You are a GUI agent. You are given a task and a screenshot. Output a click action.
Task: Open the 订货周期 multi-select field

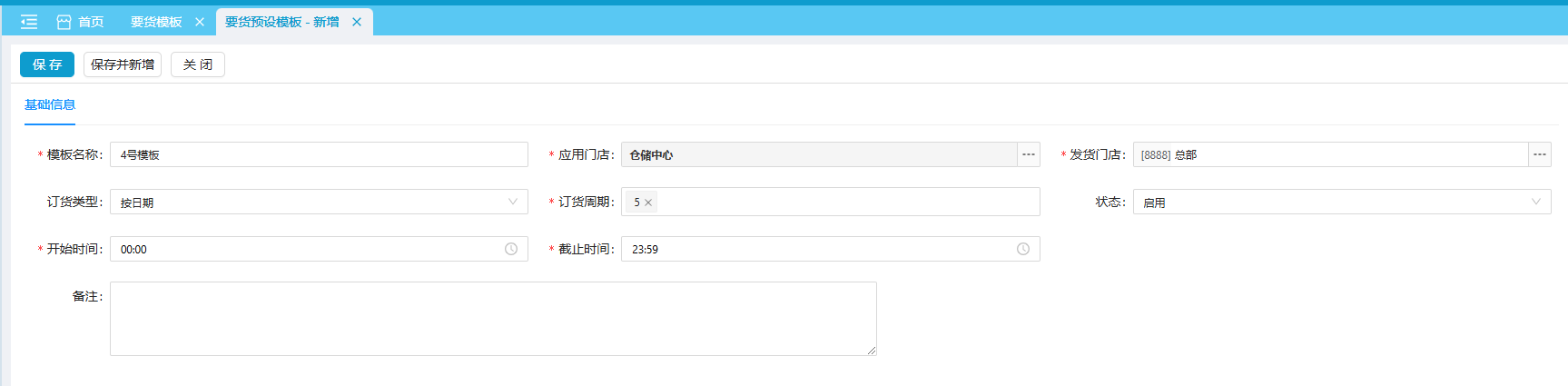coord(844,202)
